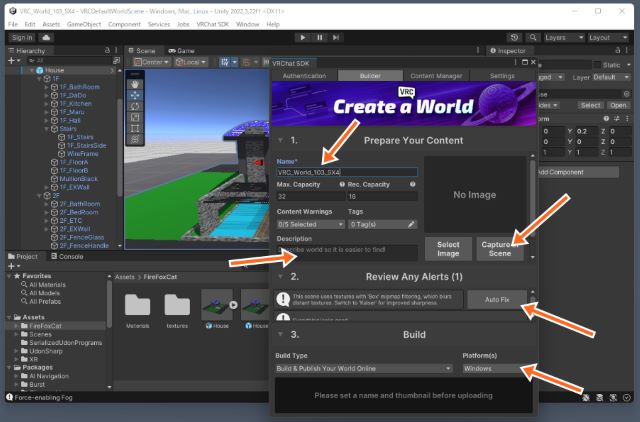The height and width of the screenshot is (422, 640).
Task: Select the Transform tool in Scene
Action: [x=135, y=139]
